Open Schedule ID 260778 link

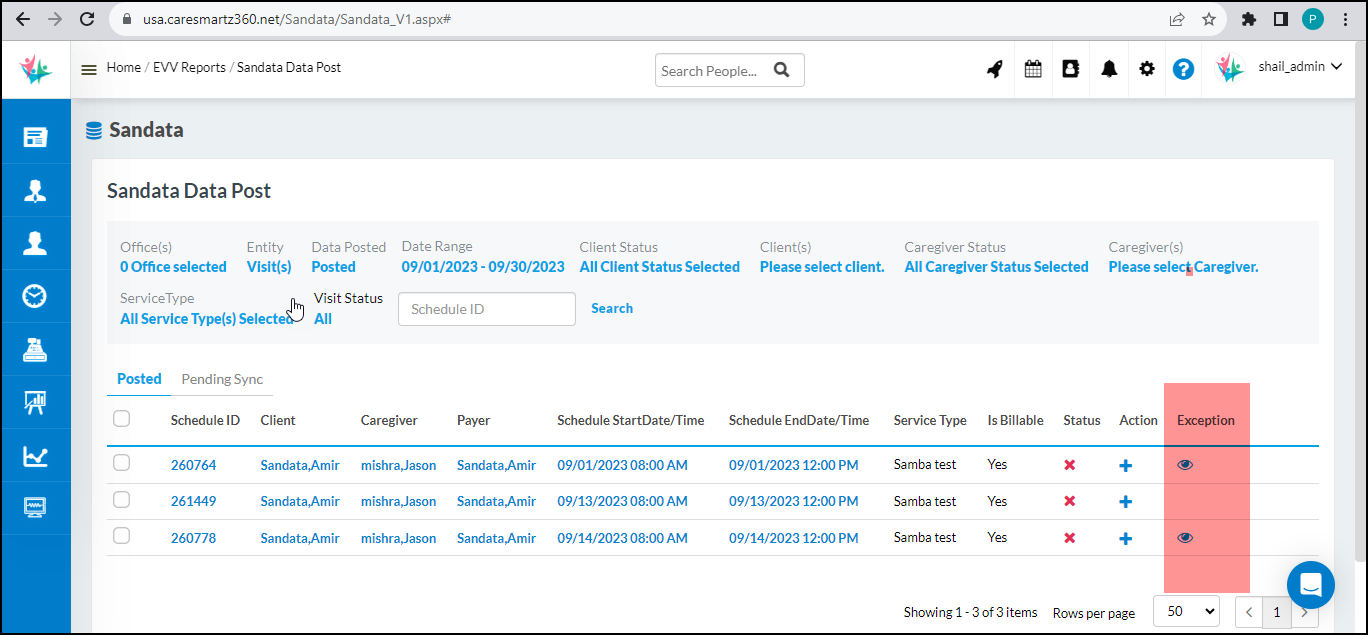[x=193, y=537]
